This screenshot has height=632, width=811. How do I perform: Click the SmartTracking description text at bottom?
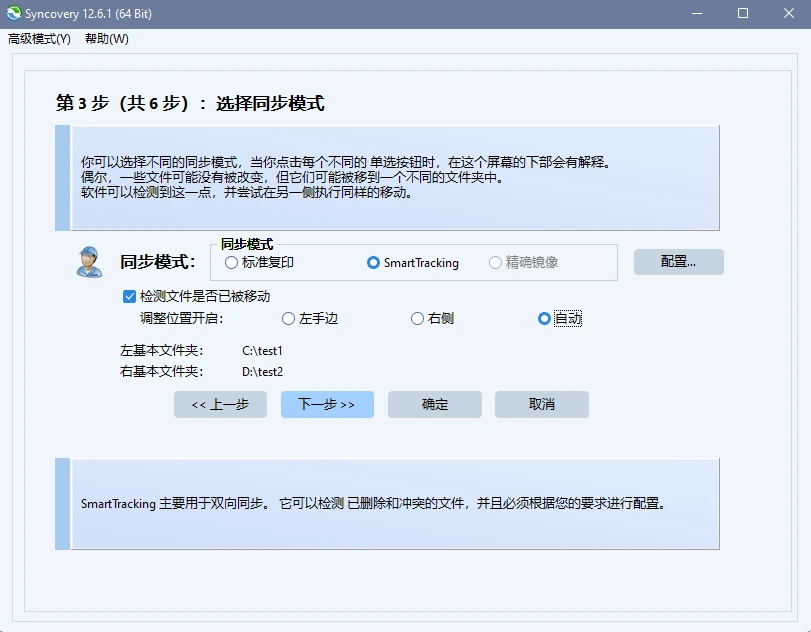[373, 503]
